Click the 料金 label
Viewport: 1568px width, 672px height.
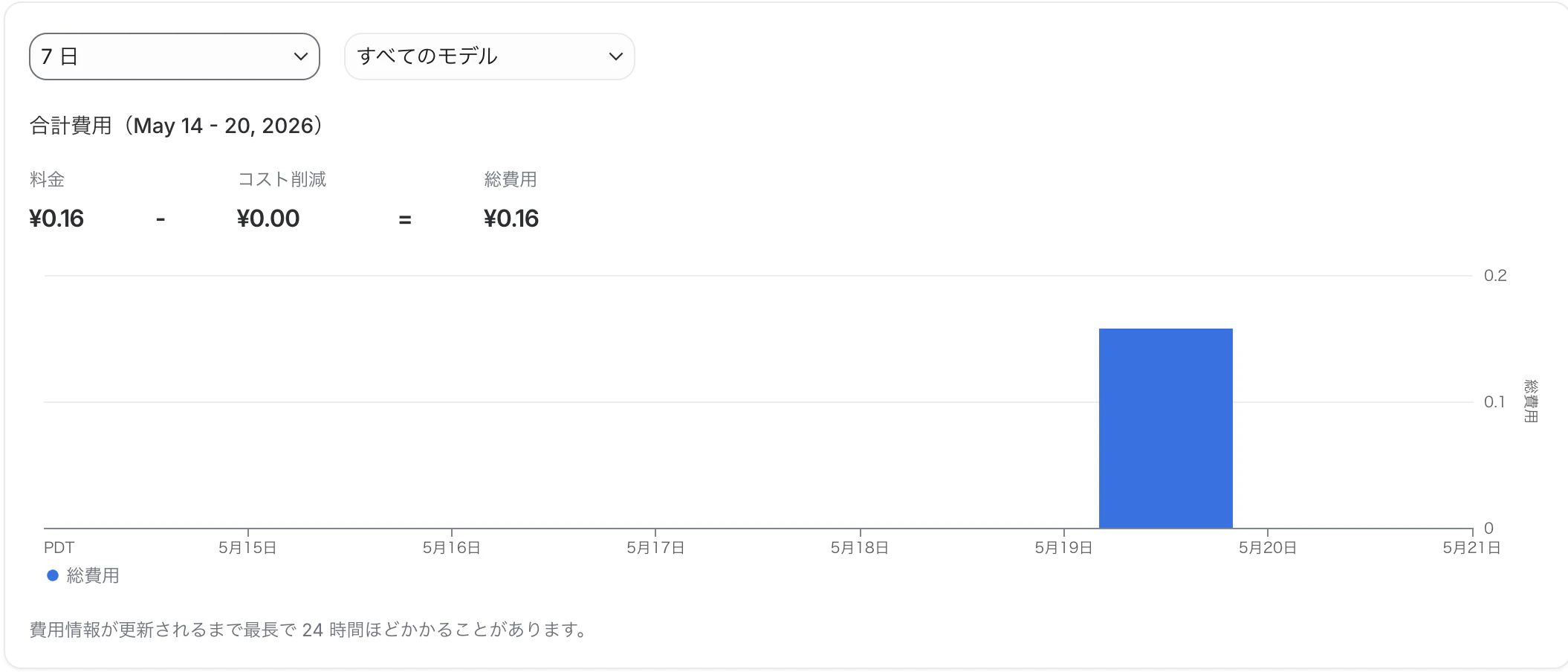tap(48, 179)
